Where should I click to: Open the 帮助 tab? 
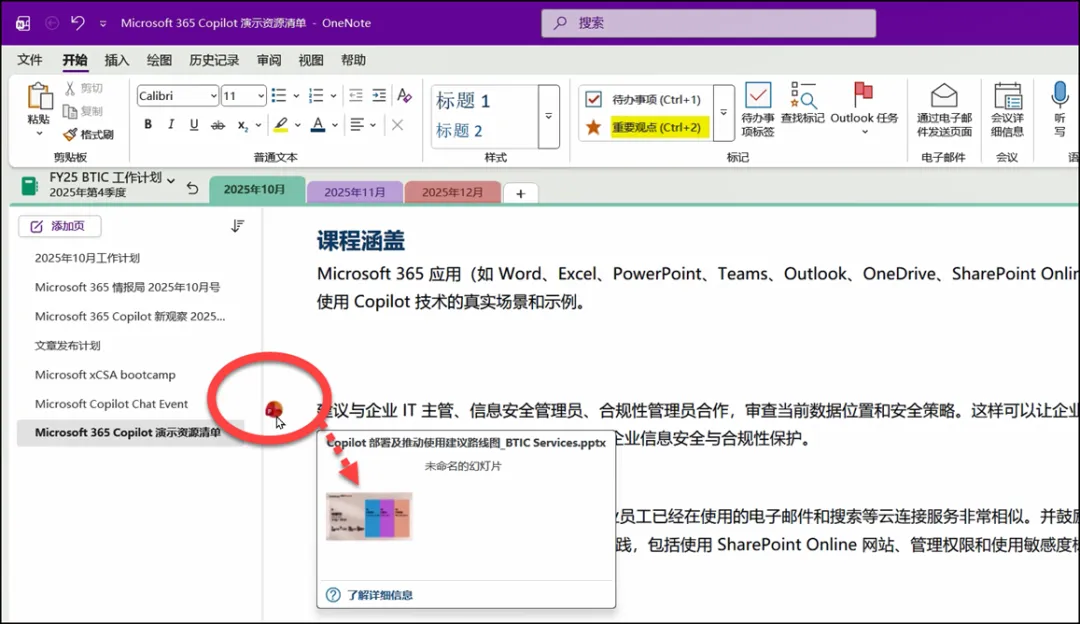point(353,60)
